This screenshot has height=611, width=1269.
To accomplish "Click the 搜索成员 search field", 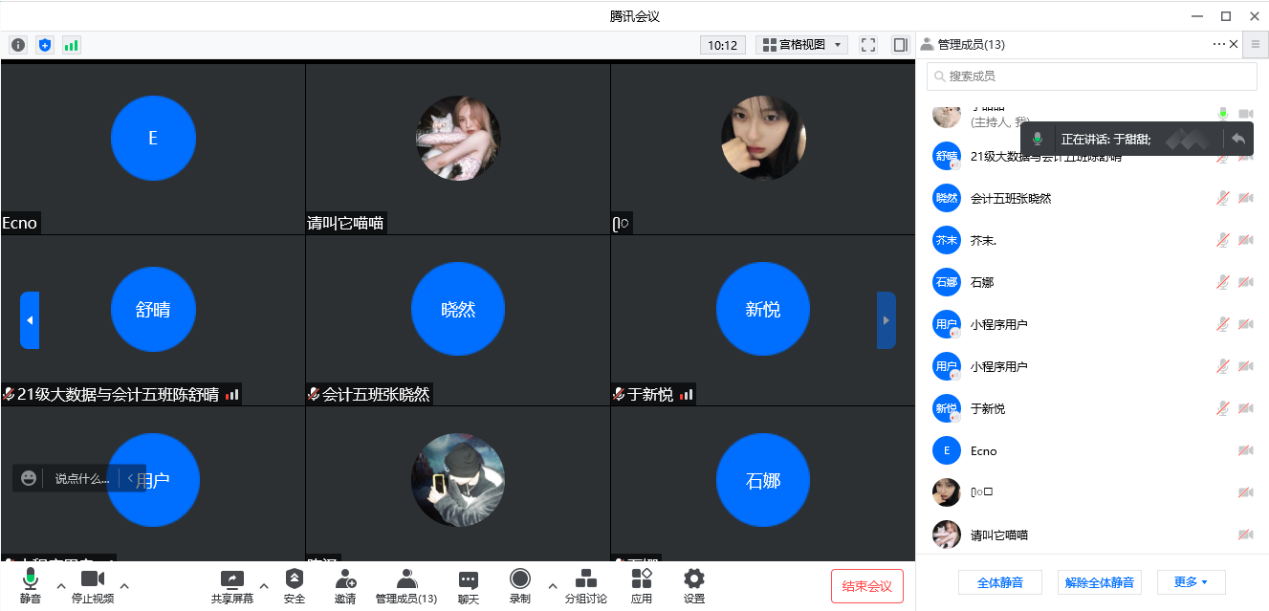I will pyautogui.click(x=1091, y=76).
